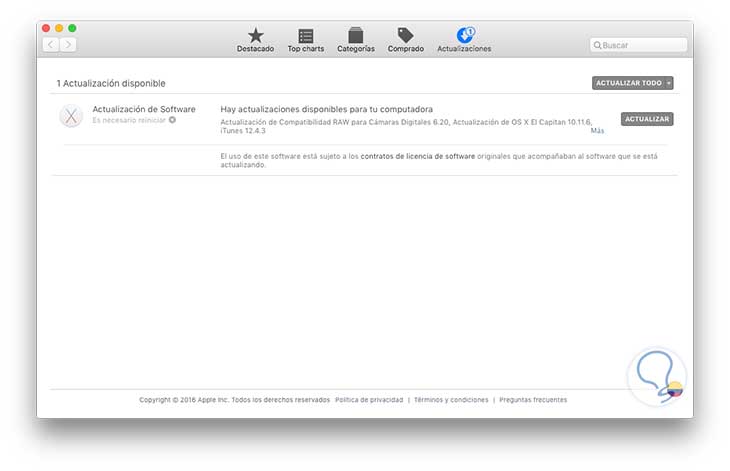Click the 1 Actualización disponible heading

pyautogui.click(x=111, y=83)
